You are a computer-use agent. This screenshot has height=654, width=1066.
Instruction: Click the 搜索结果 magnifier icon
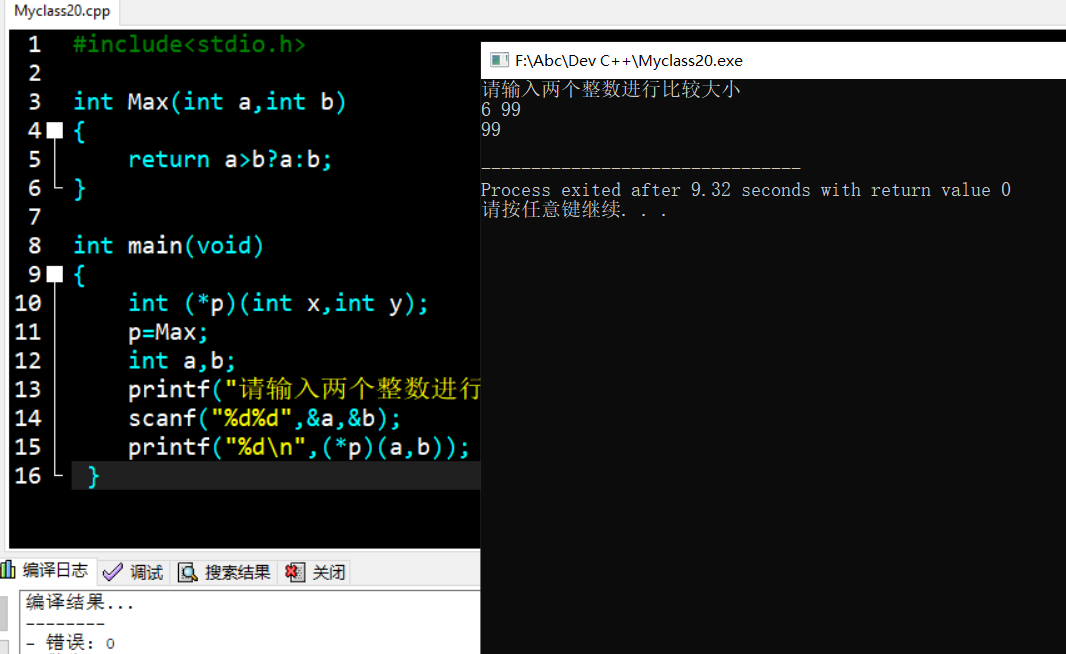(188, 572)
